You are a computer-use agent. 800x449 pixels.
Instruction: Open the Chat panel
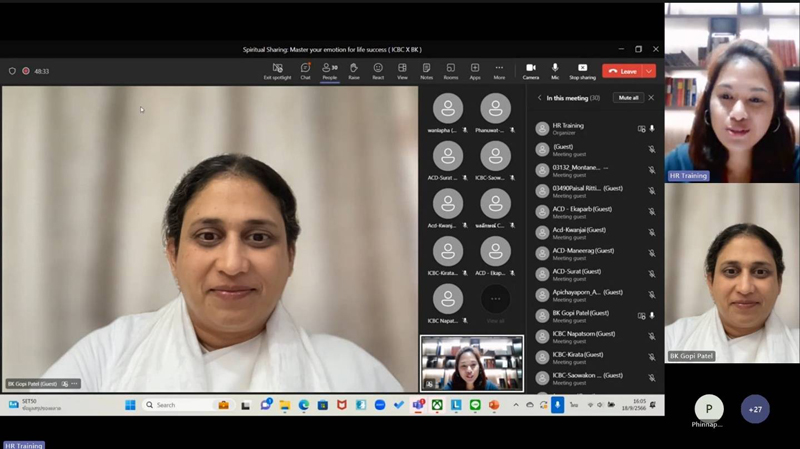click(305, 70)
